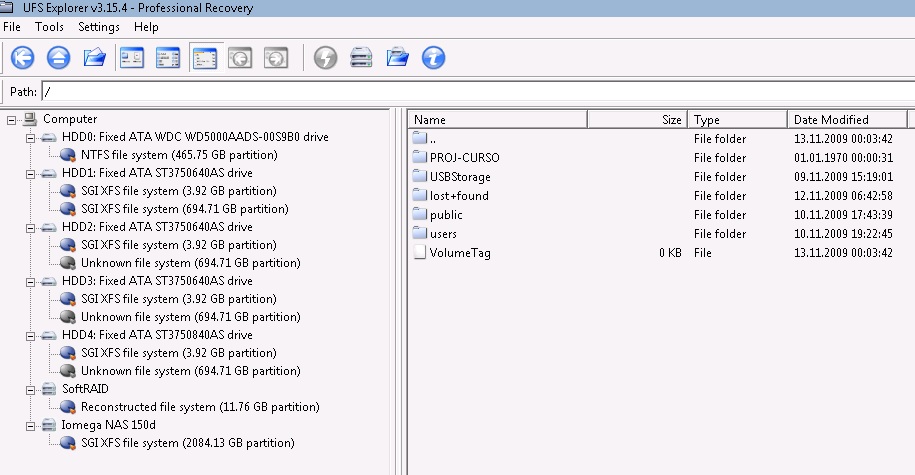Image resolution: width=915 pixels, height=475 pixels.
Task: Click the users date 10.11.2009 19:22:45
Action: coord(843,234)
